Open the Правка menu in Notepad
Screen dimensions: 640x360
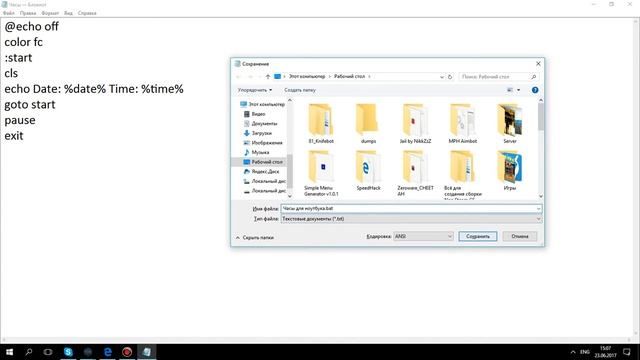(x=28, y=13)
